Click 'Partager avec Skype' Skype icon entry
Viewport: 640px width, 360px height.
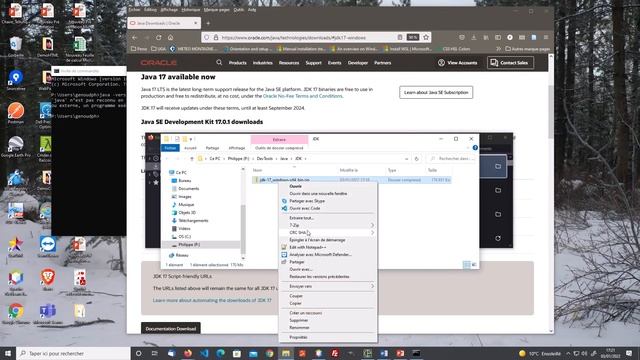[284, 201]
